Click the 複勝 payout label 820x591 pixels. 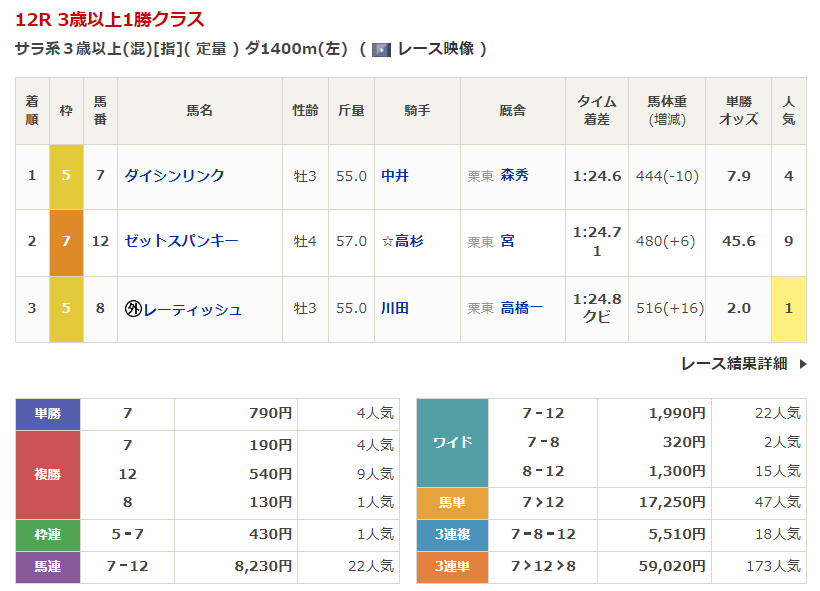click(48, 475)
